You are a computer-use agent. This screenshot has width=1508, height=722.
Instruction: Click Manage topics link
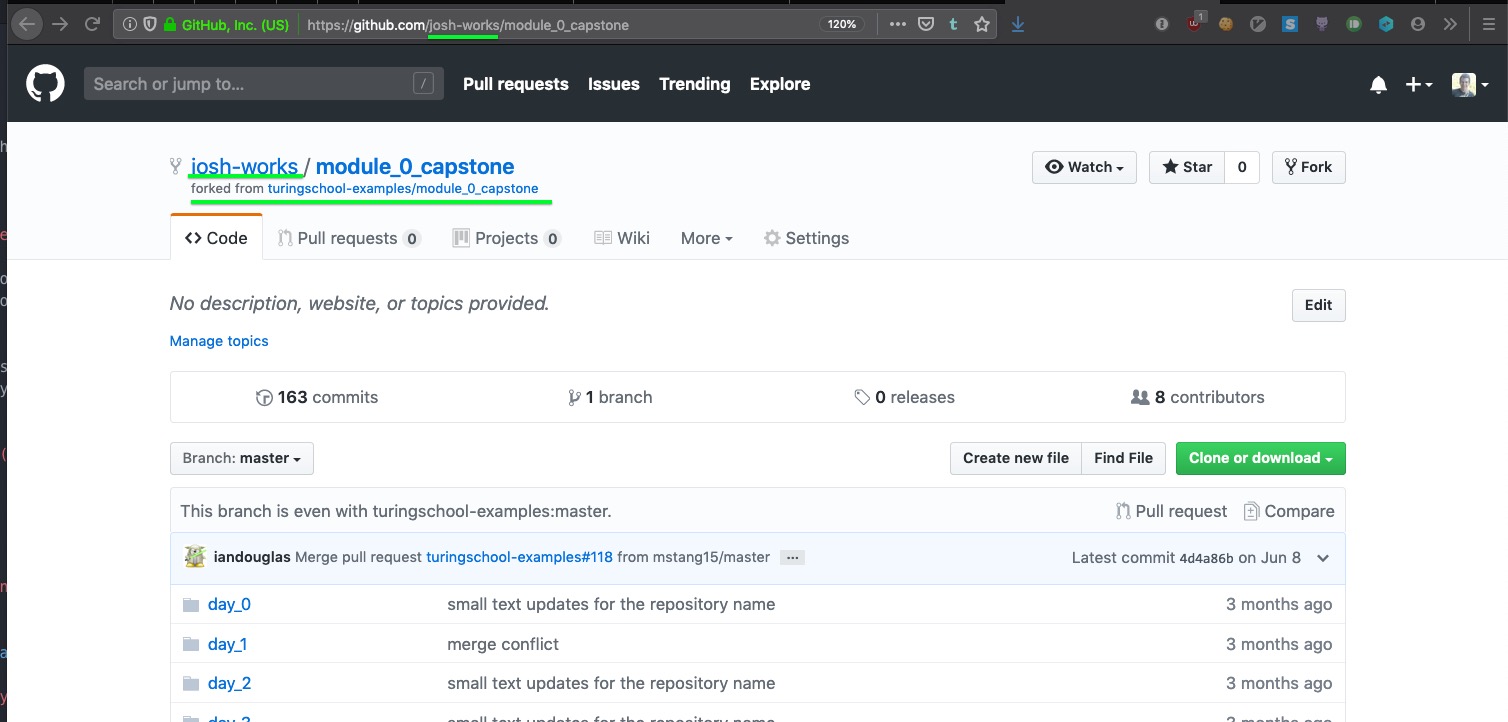click(219, 341)
